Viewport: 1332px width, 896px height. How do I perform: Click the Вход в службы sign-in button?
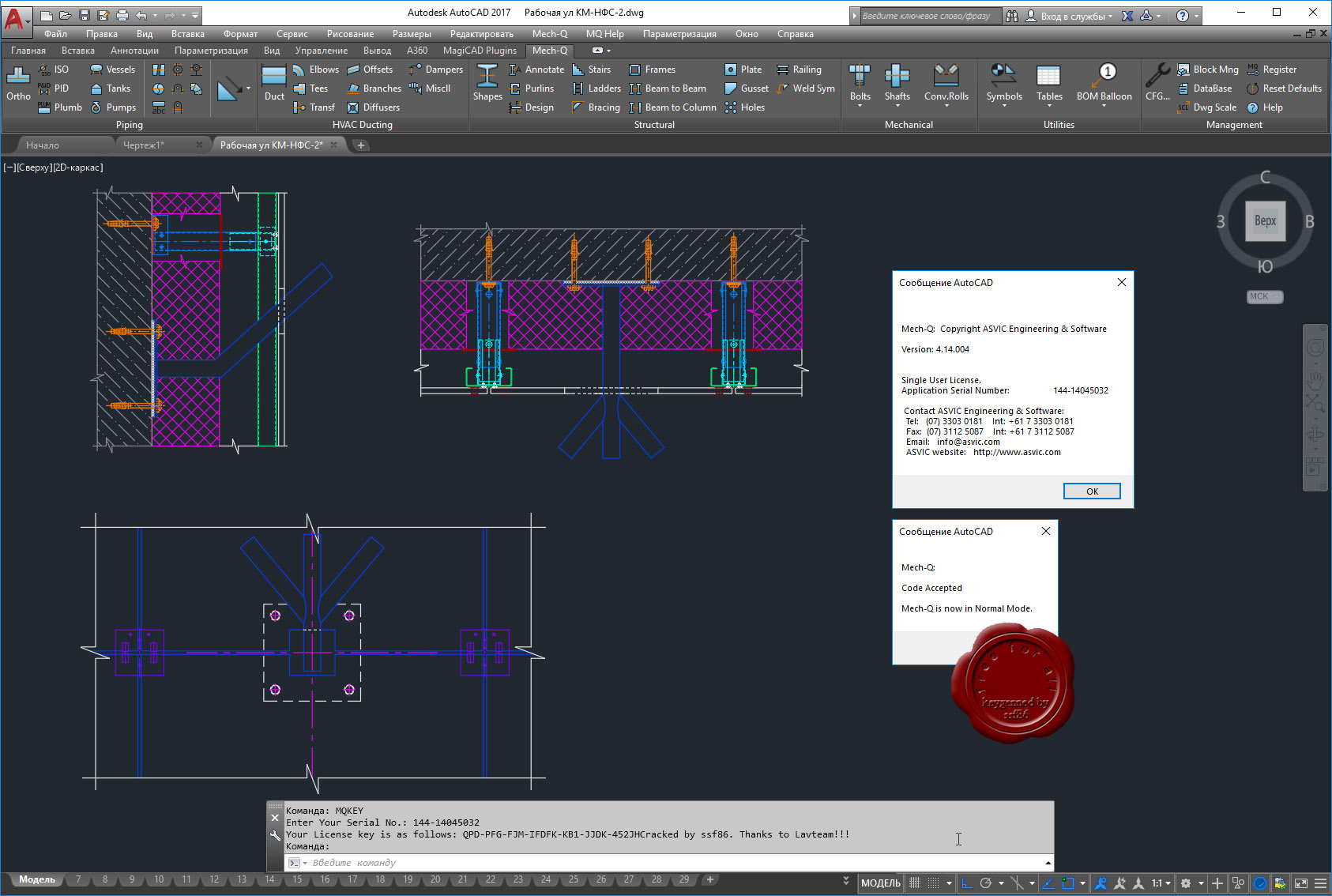pos(1070,16)
